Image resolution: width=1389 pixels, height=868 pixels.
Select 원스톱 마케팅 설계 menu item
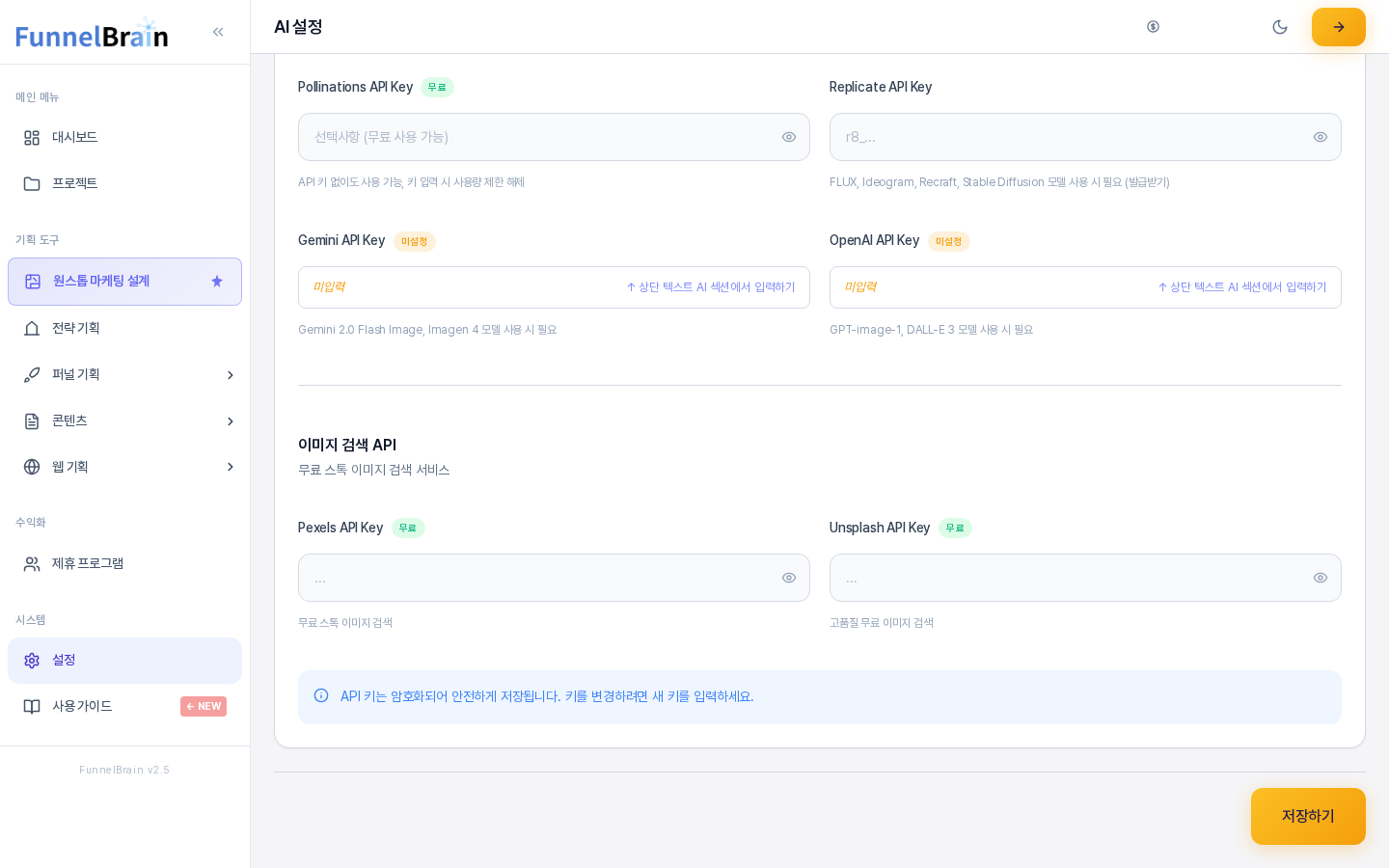click(124, 282)
